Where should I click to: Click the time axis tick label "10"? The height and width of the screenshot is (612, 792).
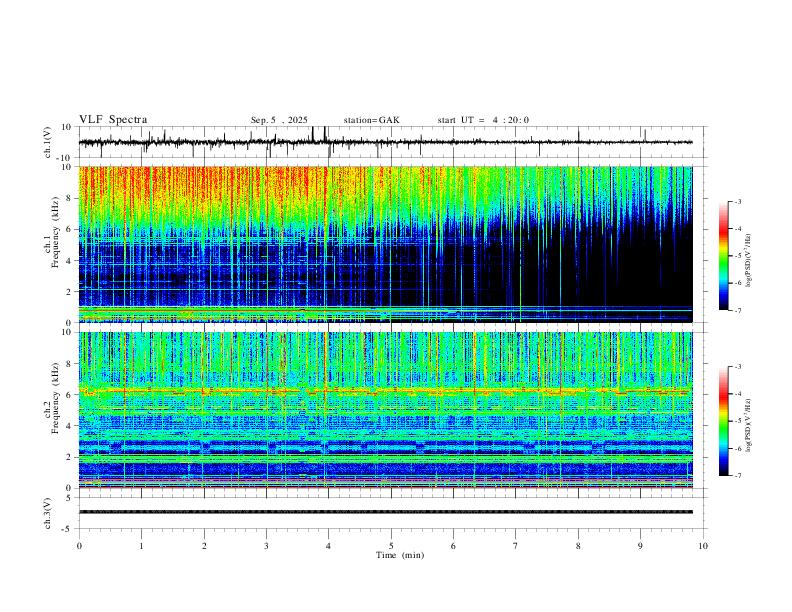[703, 546]
